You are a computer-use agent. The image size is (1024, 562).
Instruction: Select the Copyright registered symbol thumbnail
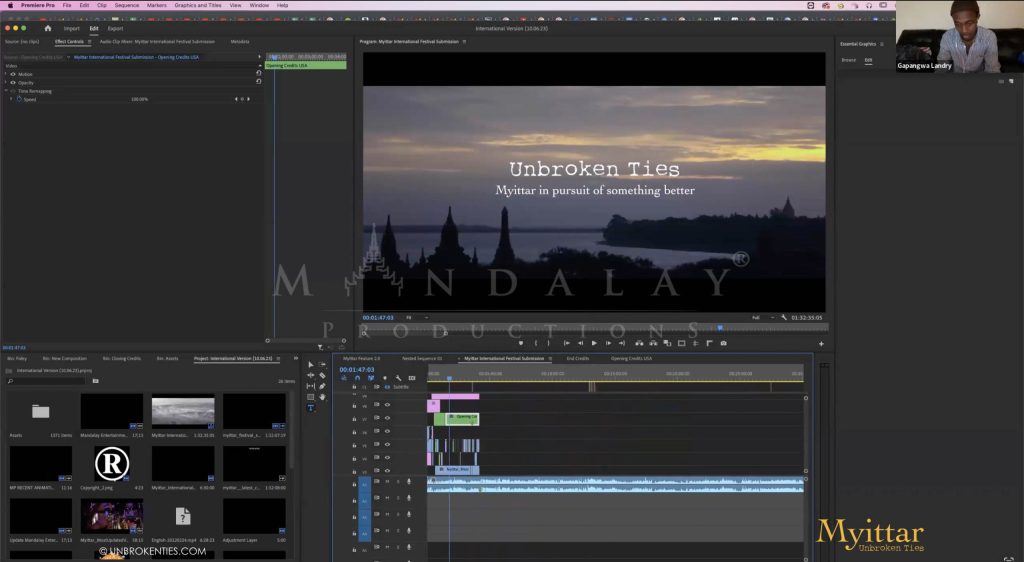tap(112, 464)
